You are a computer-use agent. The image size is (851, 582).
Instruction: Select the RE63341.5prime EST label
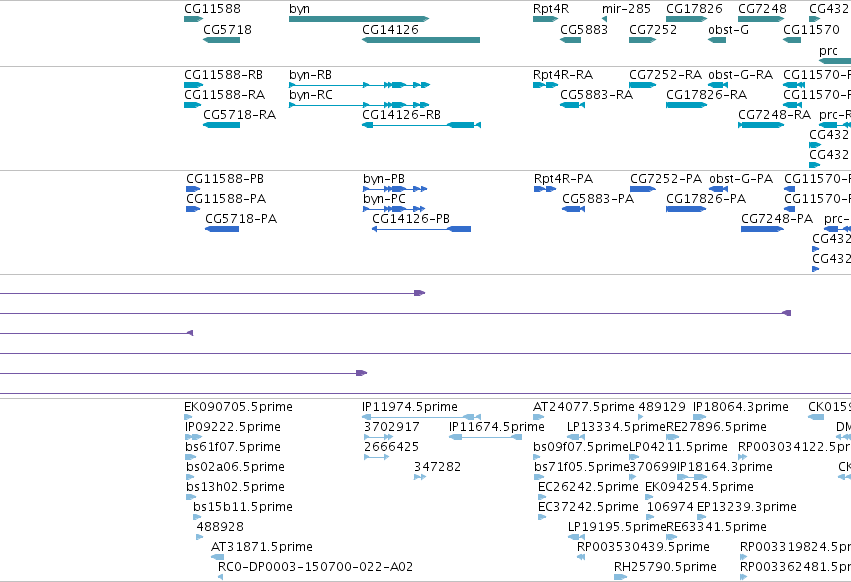tap(716, 527)
